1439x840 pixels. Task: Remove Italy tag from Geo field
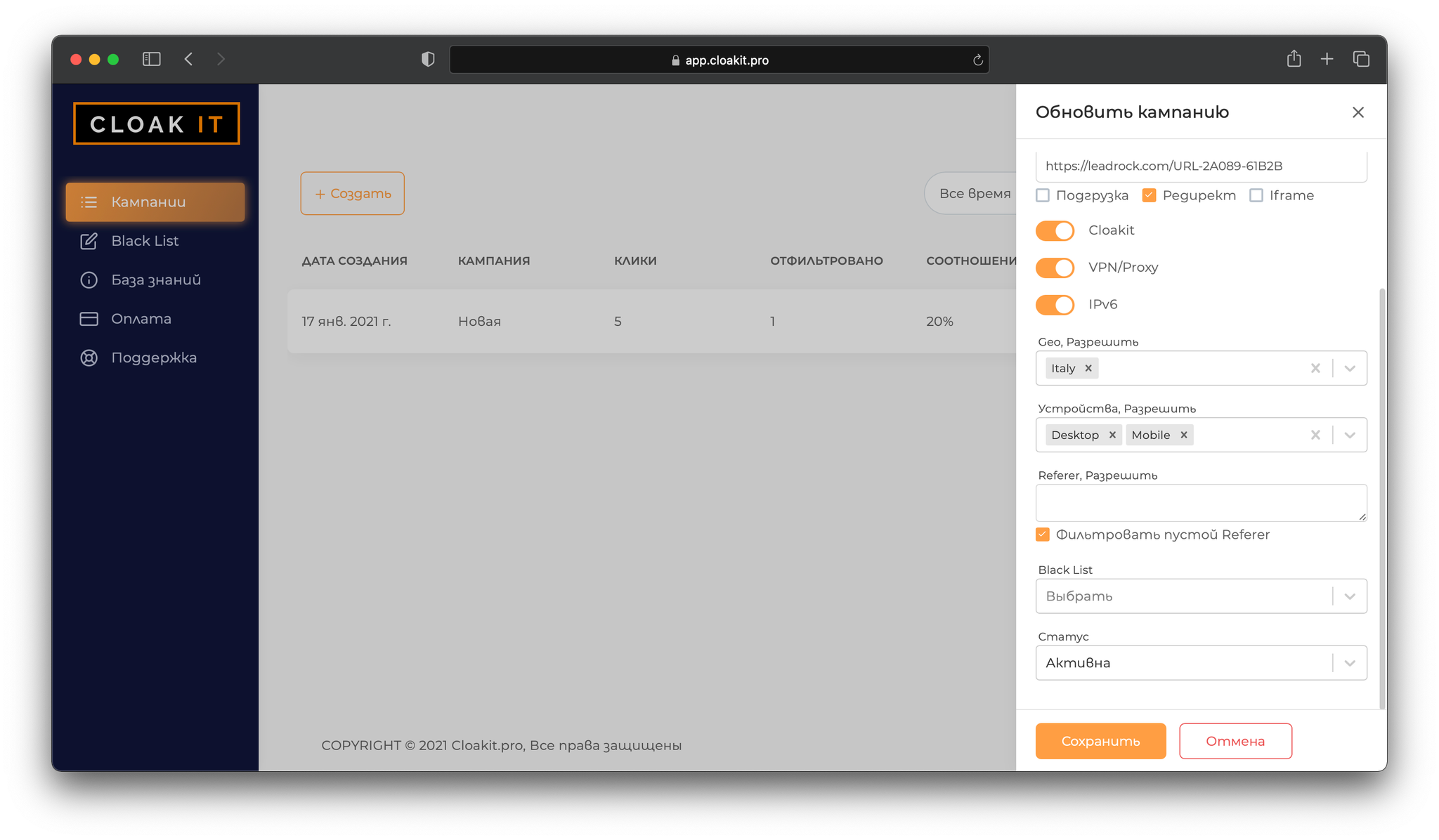click(1088, 368)
